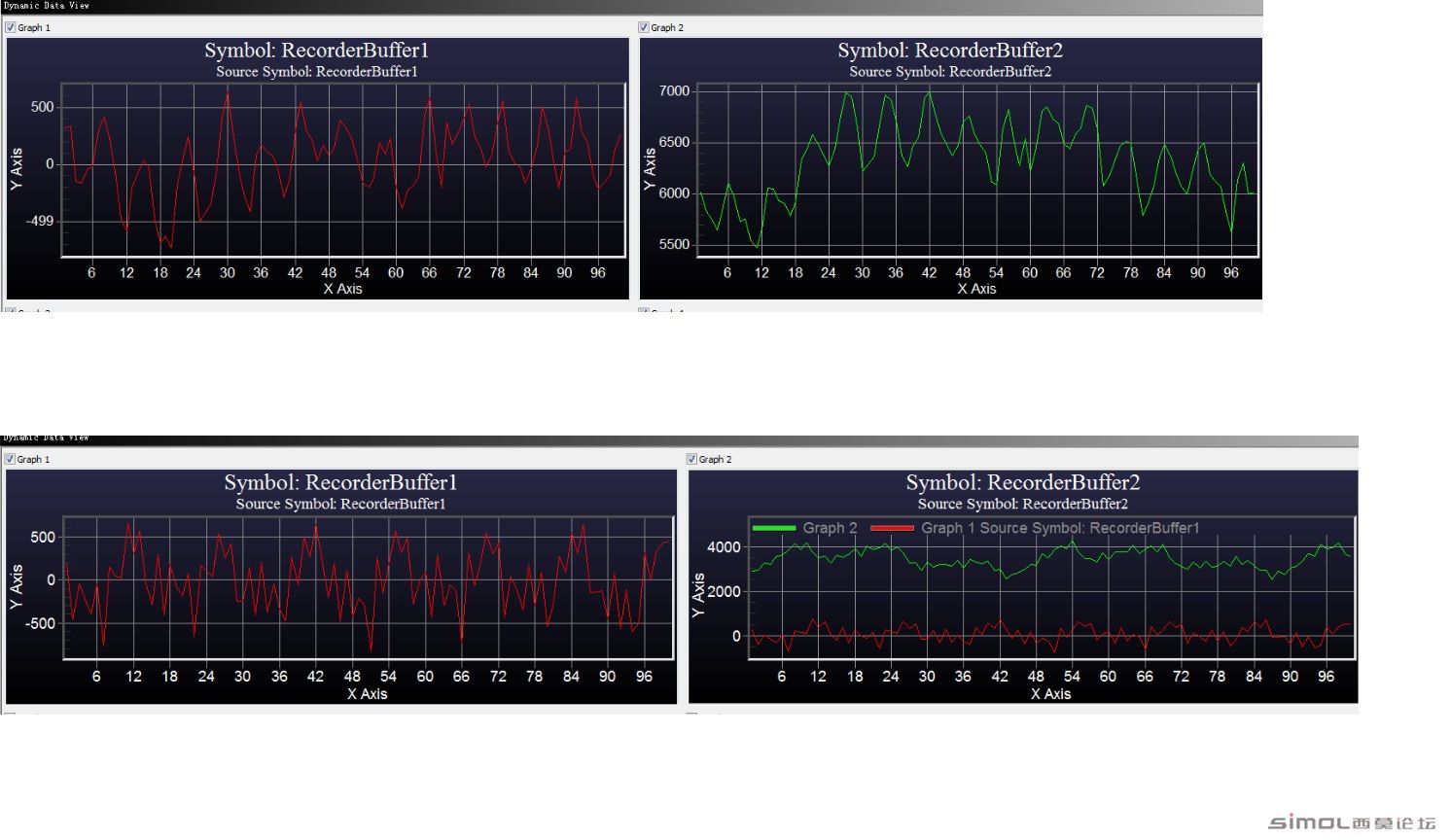Click the lower window's 'Symbol: RecorderBuffer1' title
The width and height of the screenshot is (1451, 840).
(x=340, y=482)
